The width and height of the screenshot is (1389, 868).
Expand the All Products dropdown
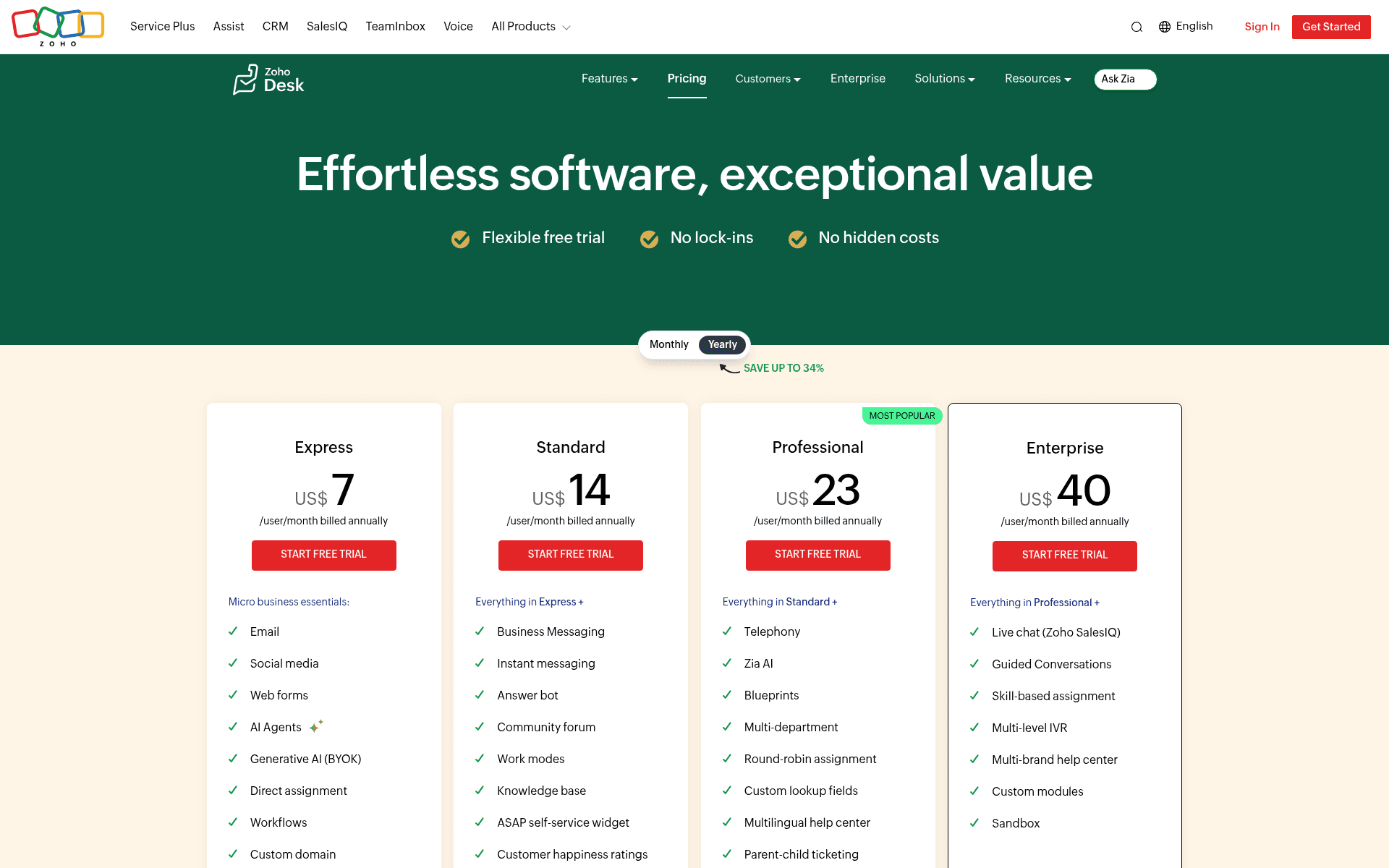[x=531, y=27]
